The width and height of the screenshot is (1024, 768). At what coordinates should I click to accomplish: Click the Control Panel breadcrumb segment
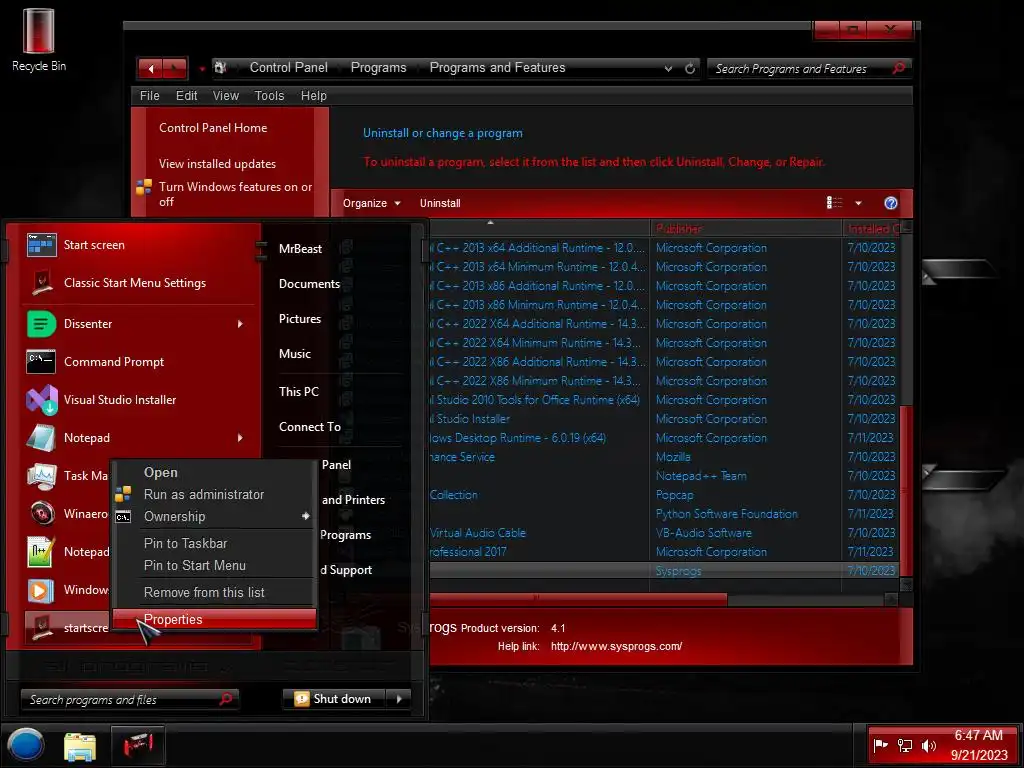coord(289,68)
